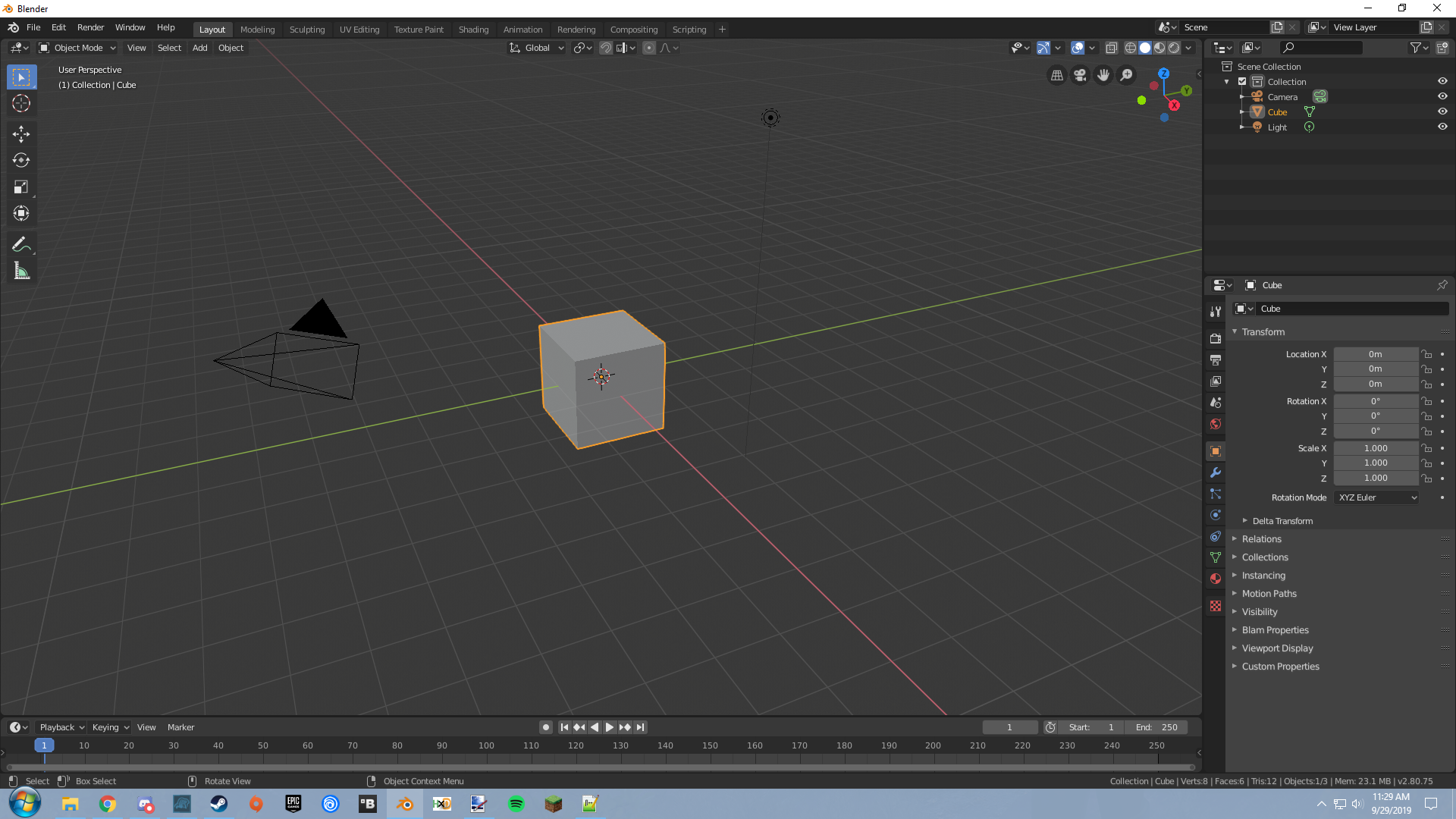Image resolution: width=1456 pixels, height=819 pixels.
Task: Activate the Annotate pencil tool
Action: [x=21, y=244]
